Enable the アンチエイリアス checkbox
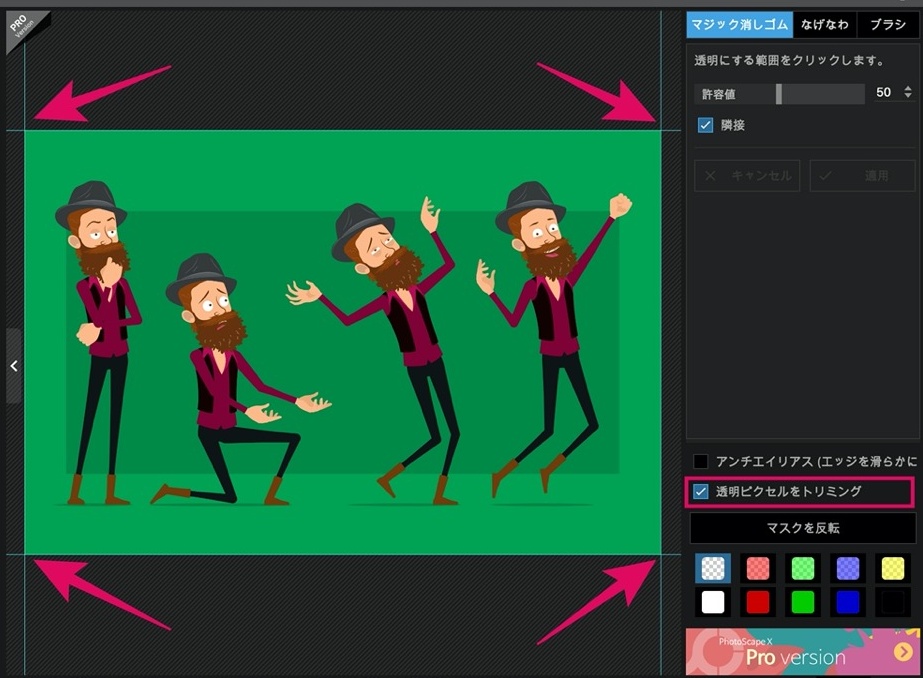The height and width of the screenshot is (678, 923). click(700, 461)
